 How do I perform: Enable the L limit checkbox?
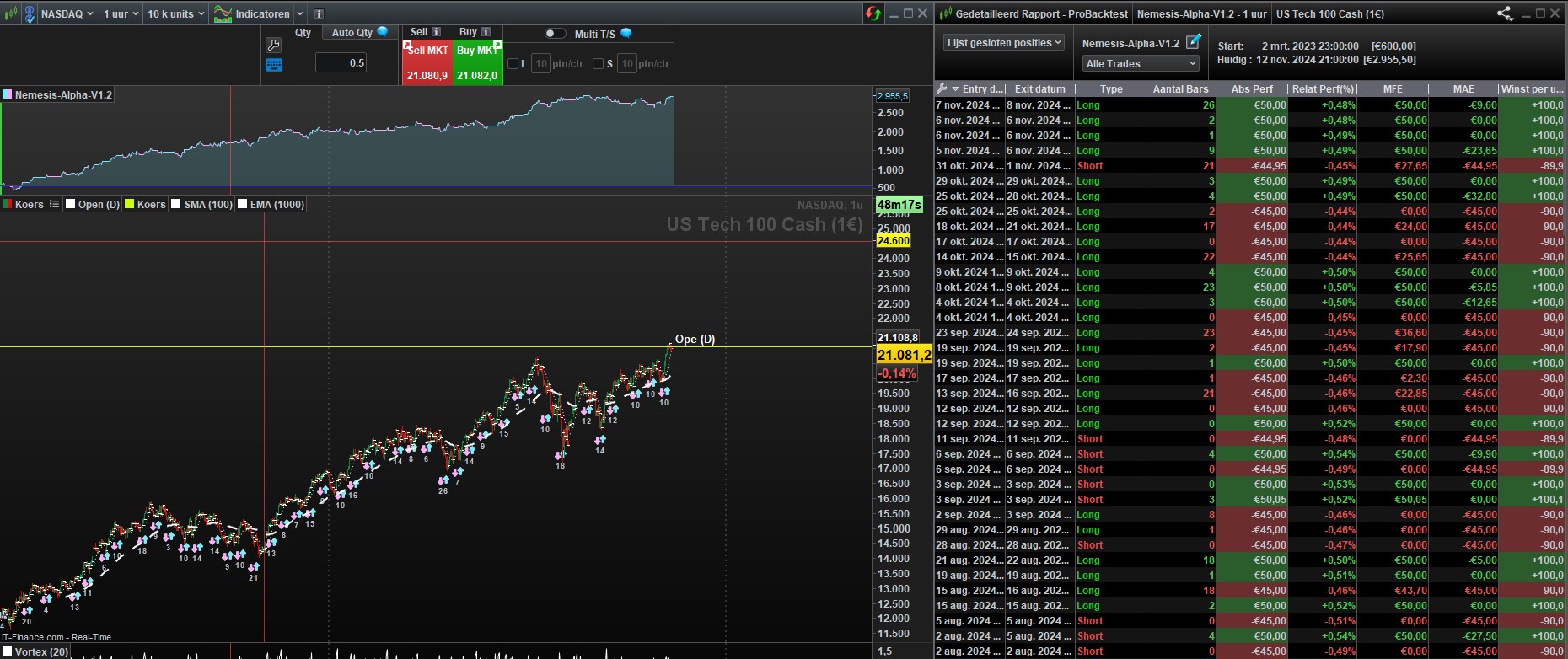click(x=513, y=63)
